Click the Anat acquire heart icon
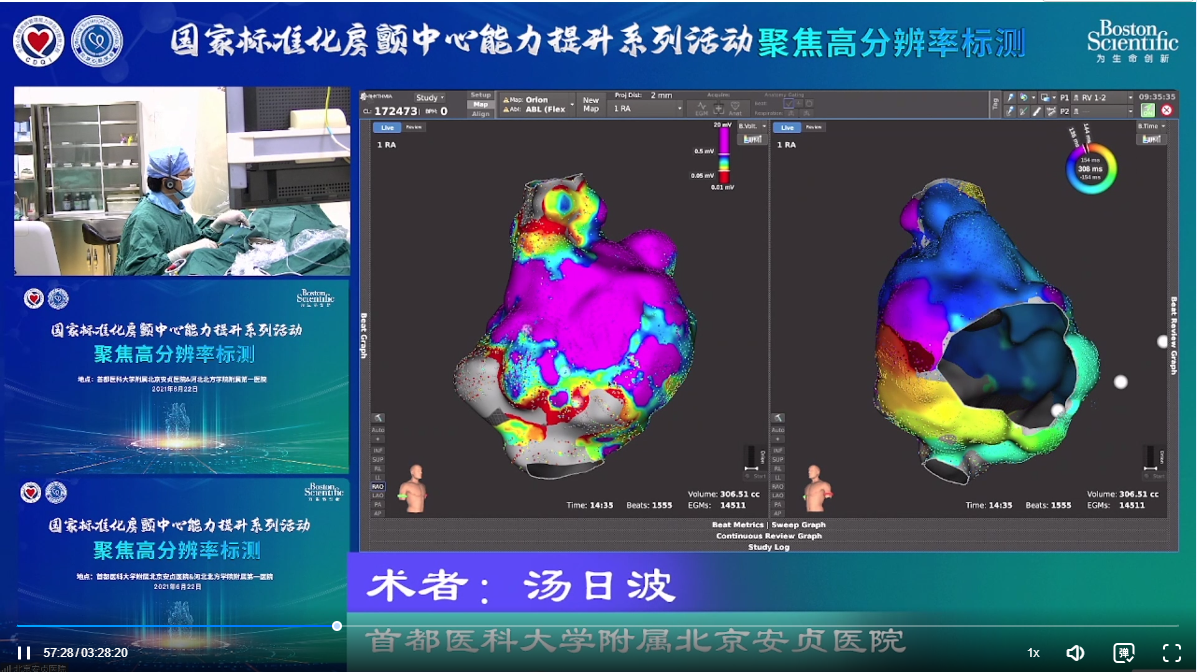The width and height of the screenshot is (1197, 672). point(735,106)
